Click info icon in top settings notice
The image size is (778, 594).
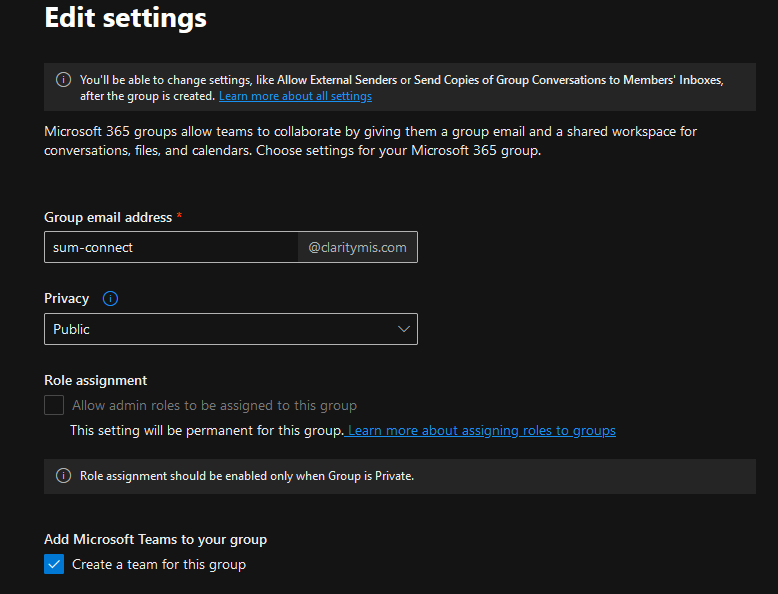64,79
